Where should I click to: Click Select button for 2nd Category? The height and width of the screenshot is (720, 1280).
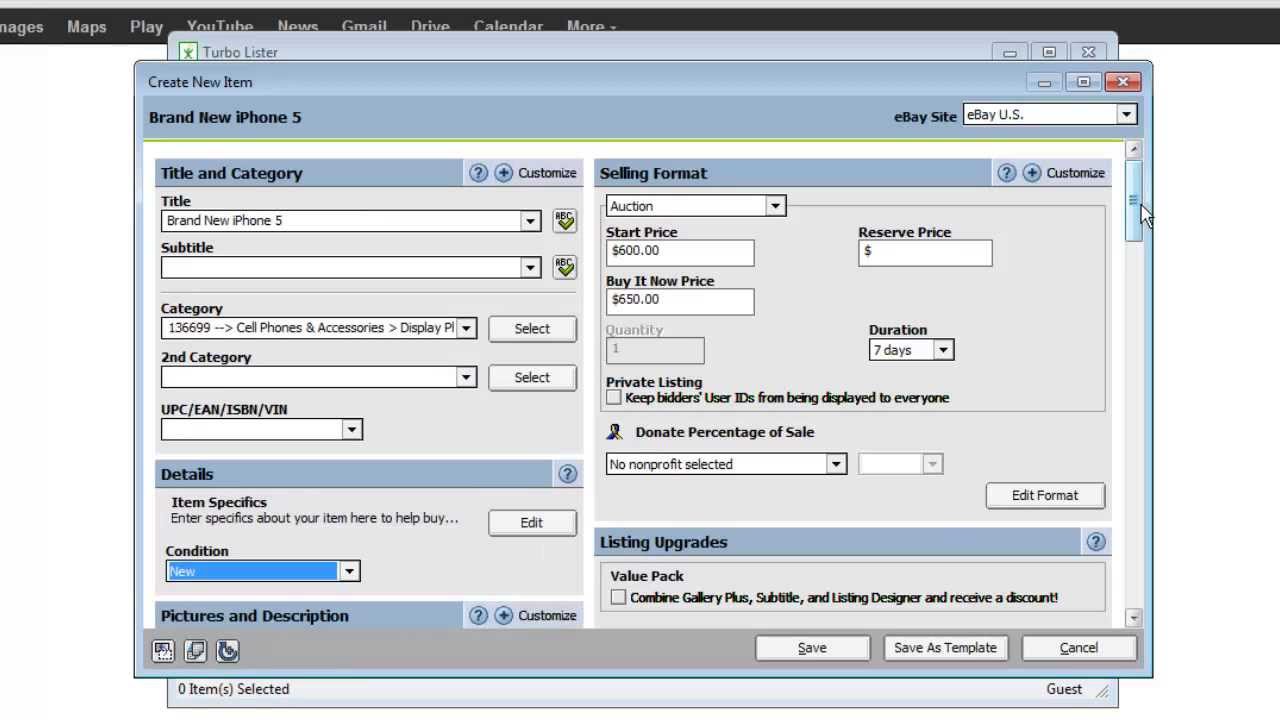[532, 377]
